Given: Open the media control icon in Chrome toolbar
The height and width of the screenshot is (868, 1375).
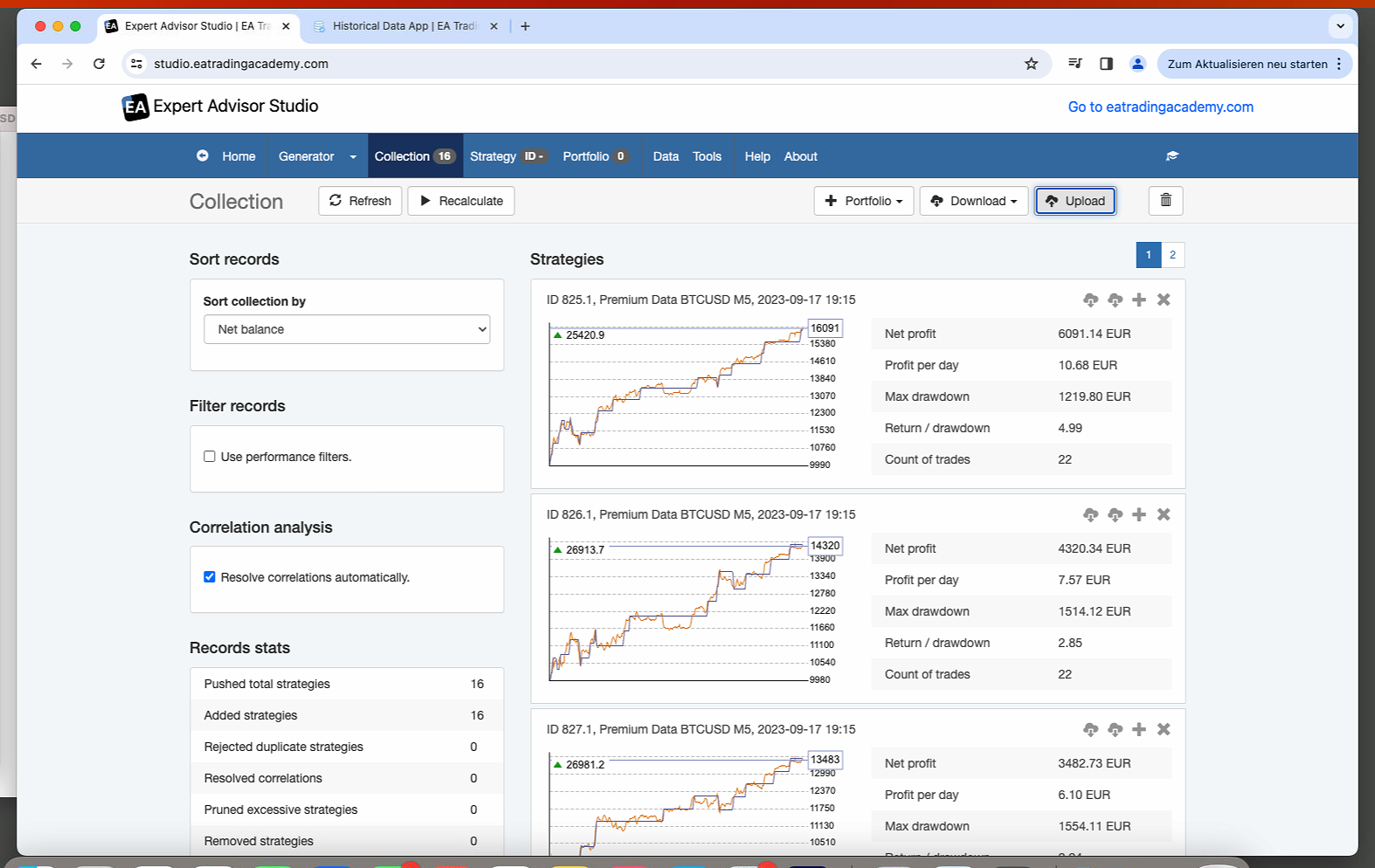Looking at the screenshot, I should [1075, 64].
